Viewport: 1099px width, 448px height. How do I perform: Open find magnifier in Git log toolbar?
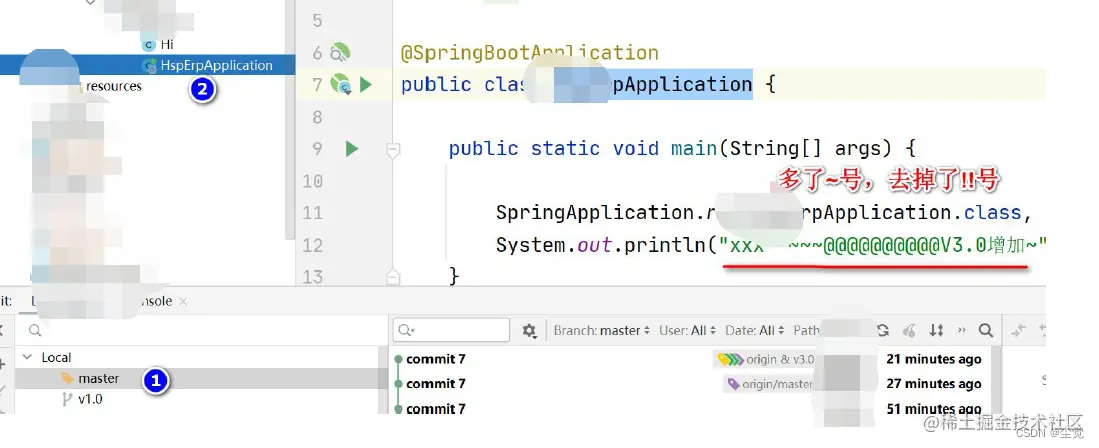point(985,330)
